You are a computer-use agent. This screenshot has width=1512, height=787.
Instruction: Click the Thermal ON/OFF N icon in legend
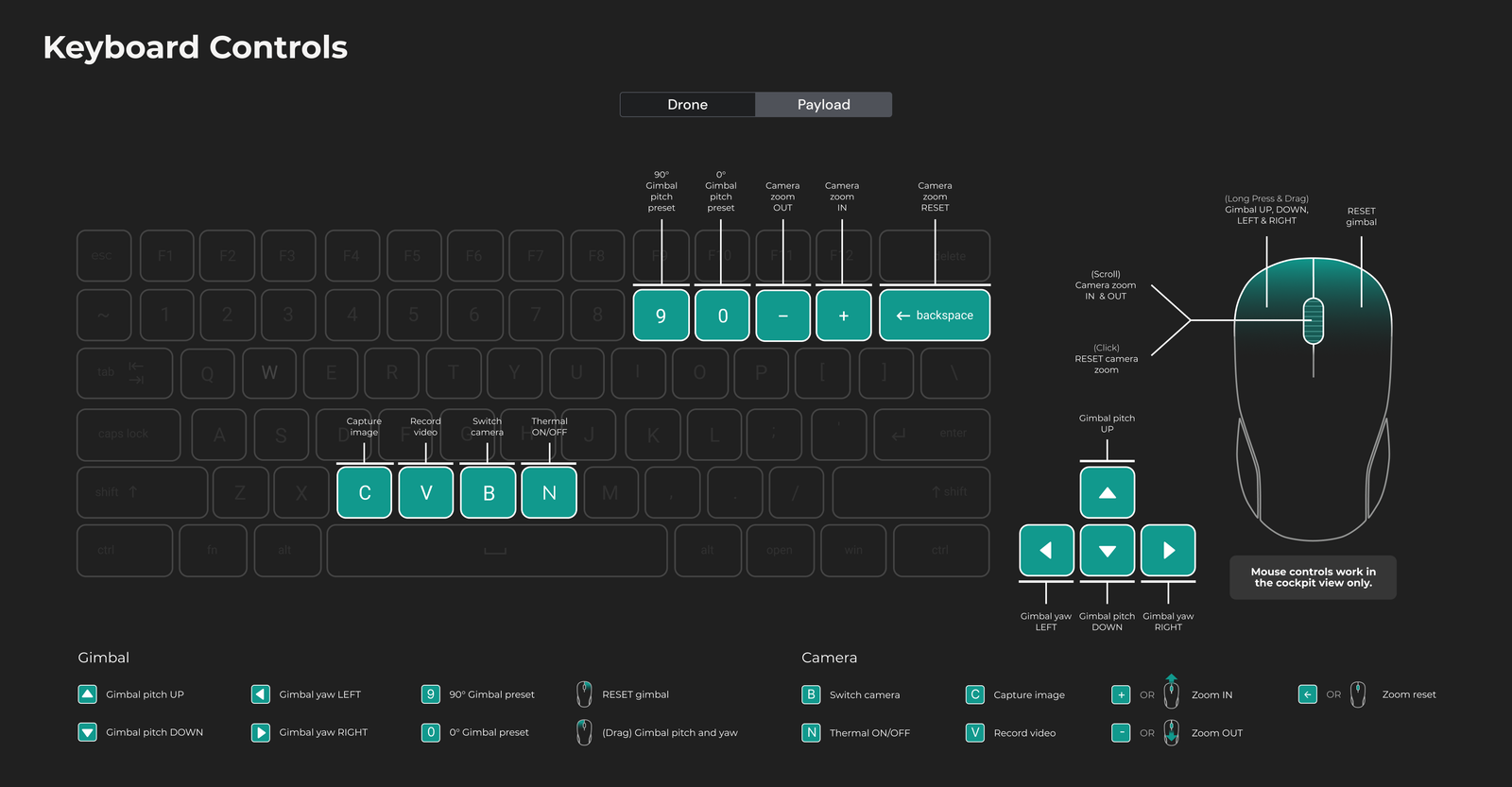click(x=811, y=732)
